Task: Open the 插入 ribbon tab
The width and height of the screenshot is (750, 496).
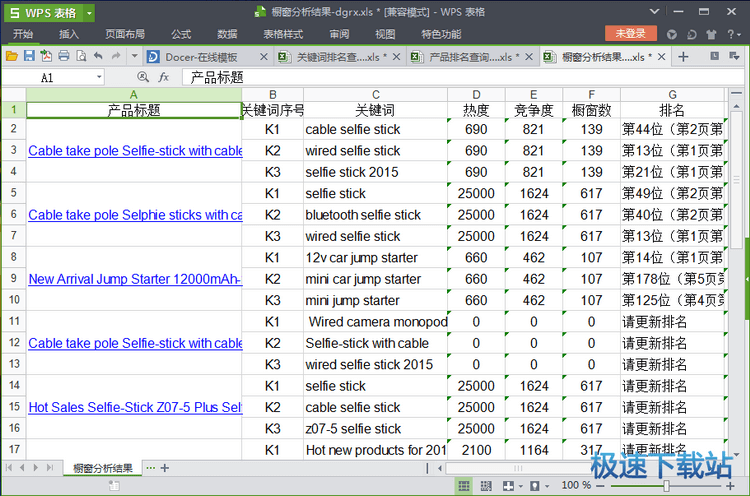Action: [68, 34]
